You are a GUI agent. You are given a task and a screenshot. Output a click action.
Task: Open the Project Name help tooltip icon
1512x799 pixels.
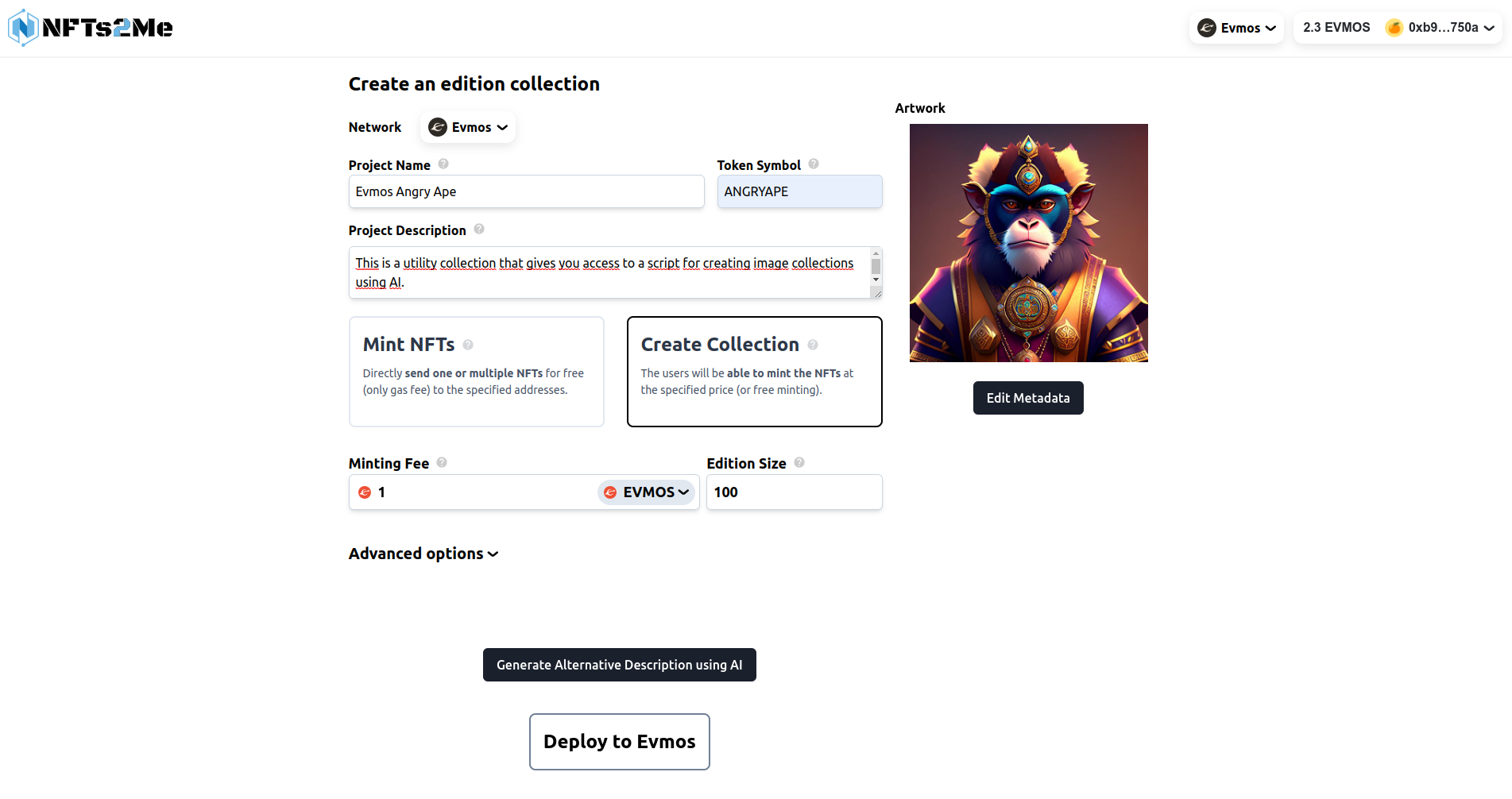pyautogui.click(x=443, y=164)
